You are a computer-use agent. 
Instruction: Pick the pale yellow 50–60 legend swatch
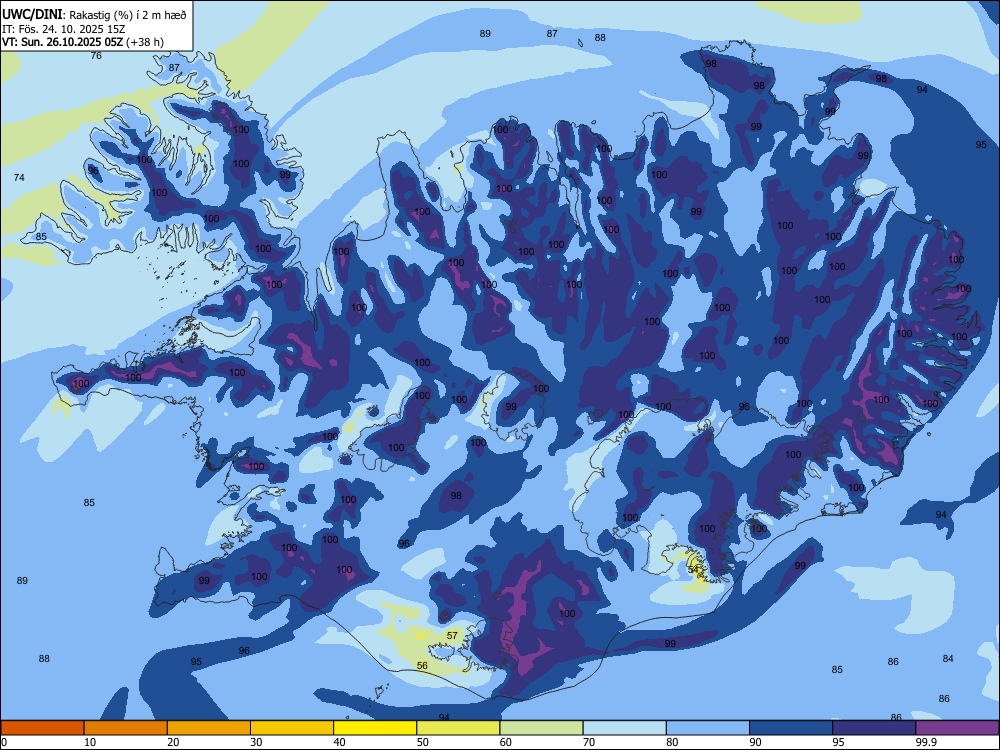click(458, 728)
